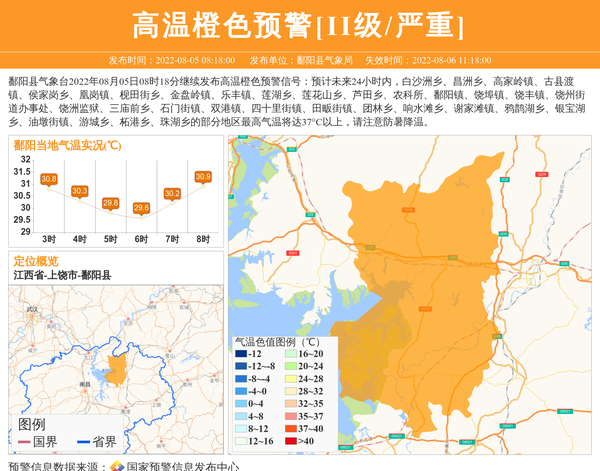600x471 pixels.
Task: Click the 29.6 data marker at 6时
Action: (x=141, y=208)
